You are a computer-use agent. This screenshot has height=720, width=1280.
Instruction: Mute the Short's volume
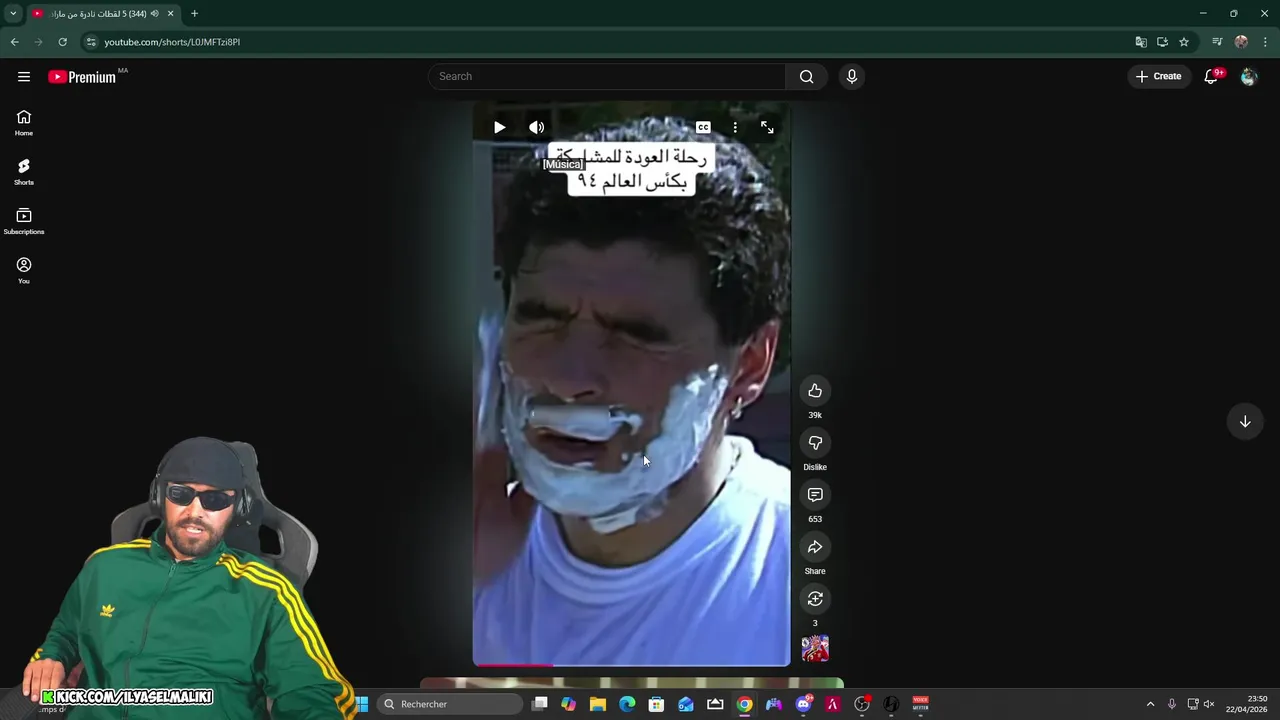pos(537,127)
